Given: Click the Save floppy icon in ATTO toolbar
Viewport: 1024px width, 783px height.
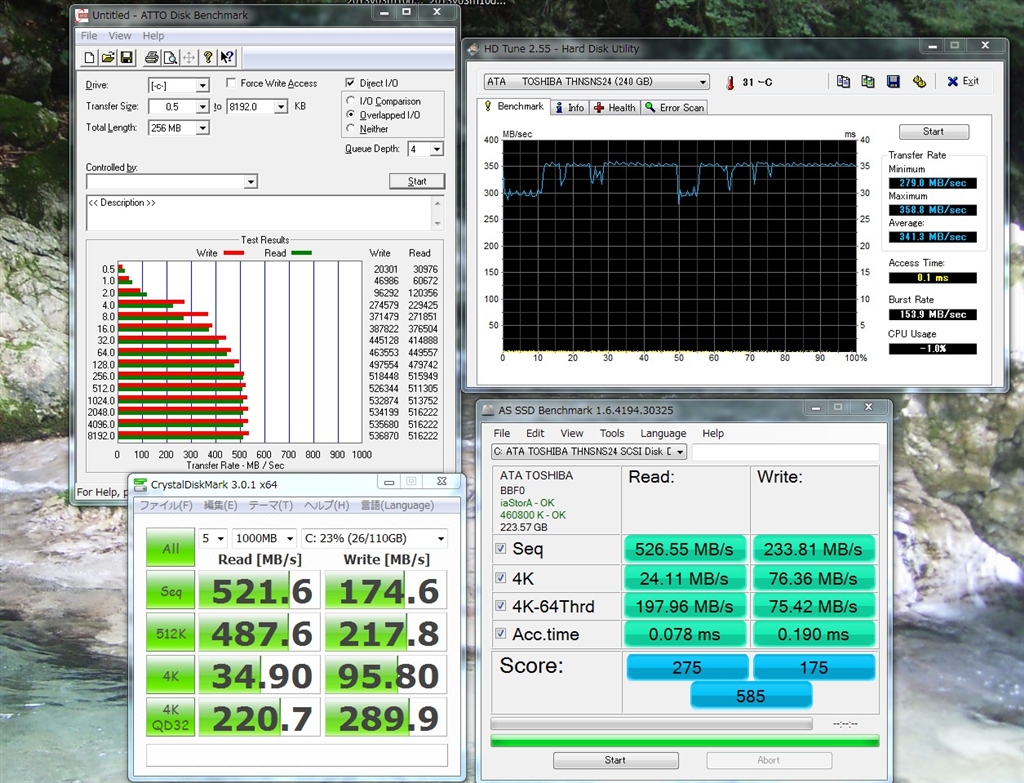Looking at the screenshot, I should point(126,57).
